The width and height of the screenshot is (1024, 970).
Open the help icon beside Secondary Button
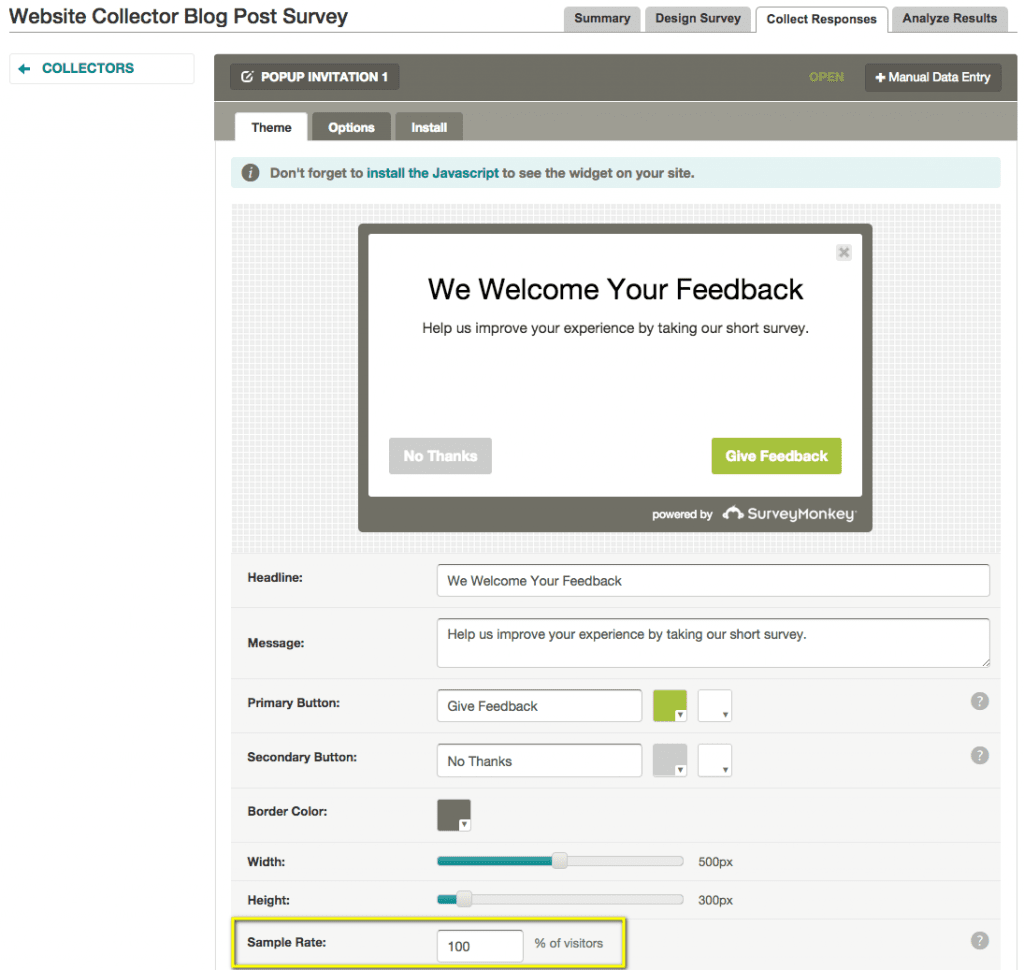980,755
